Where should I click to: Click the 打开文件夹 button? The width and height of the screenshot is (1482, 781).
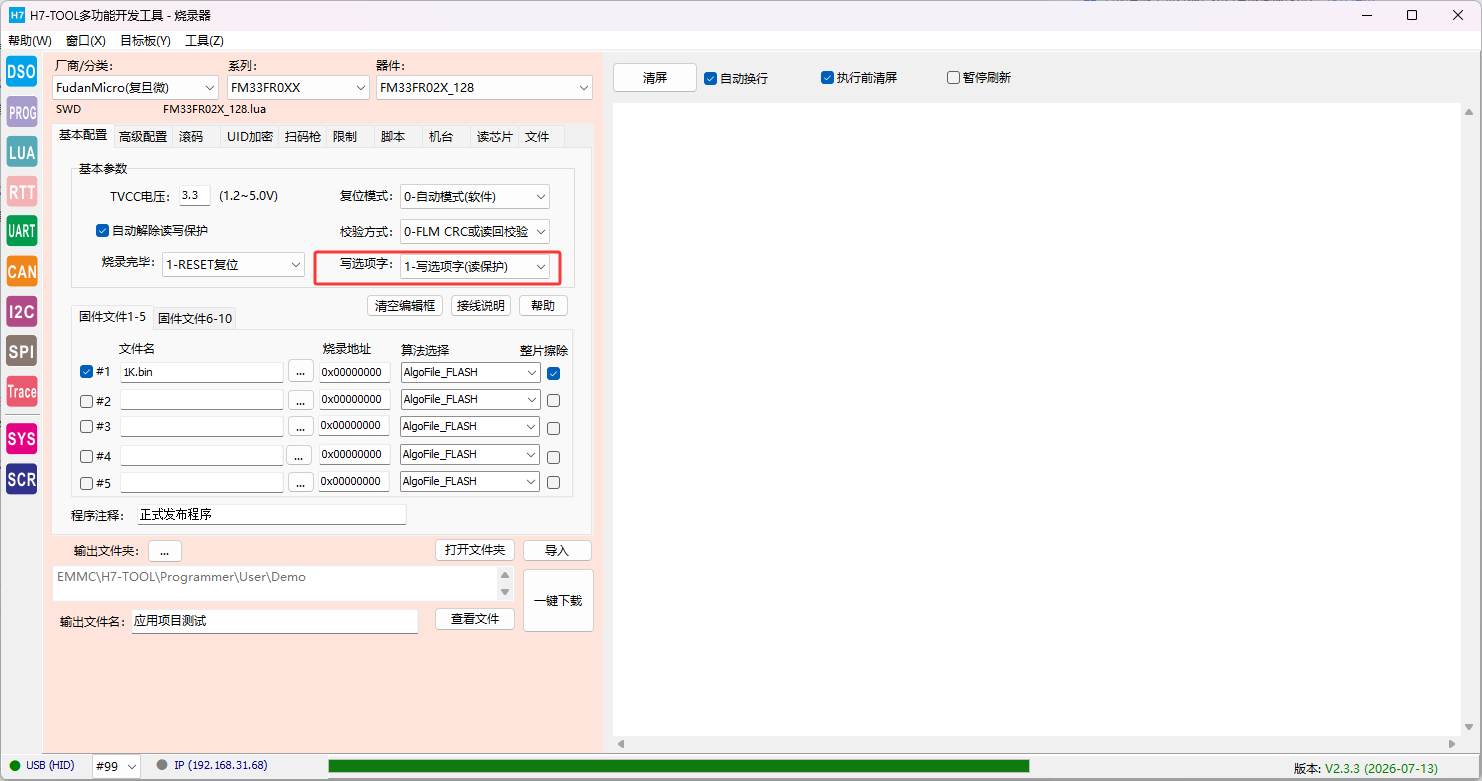[475, 551]
